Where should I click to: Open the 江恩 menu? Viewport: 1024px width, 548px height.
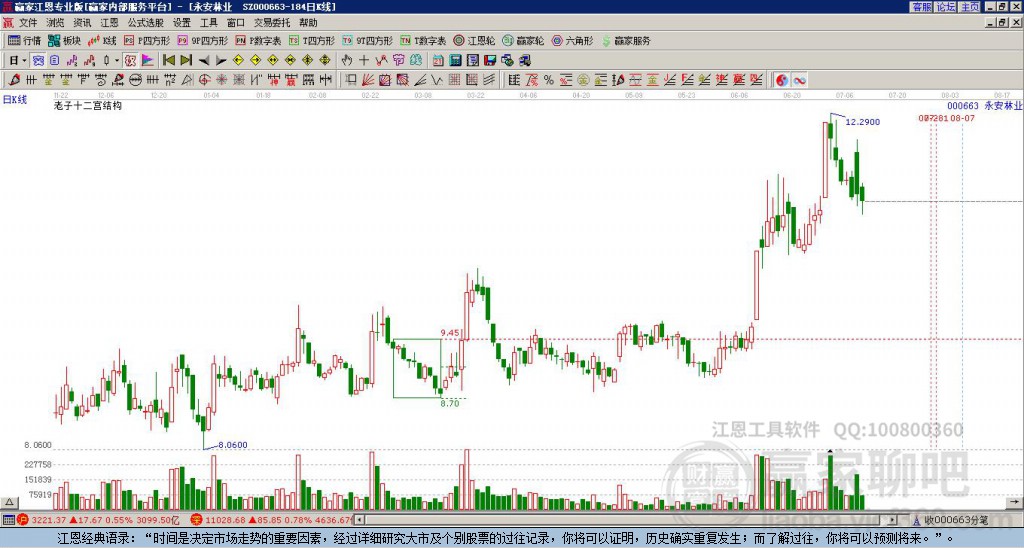[109, 23]
